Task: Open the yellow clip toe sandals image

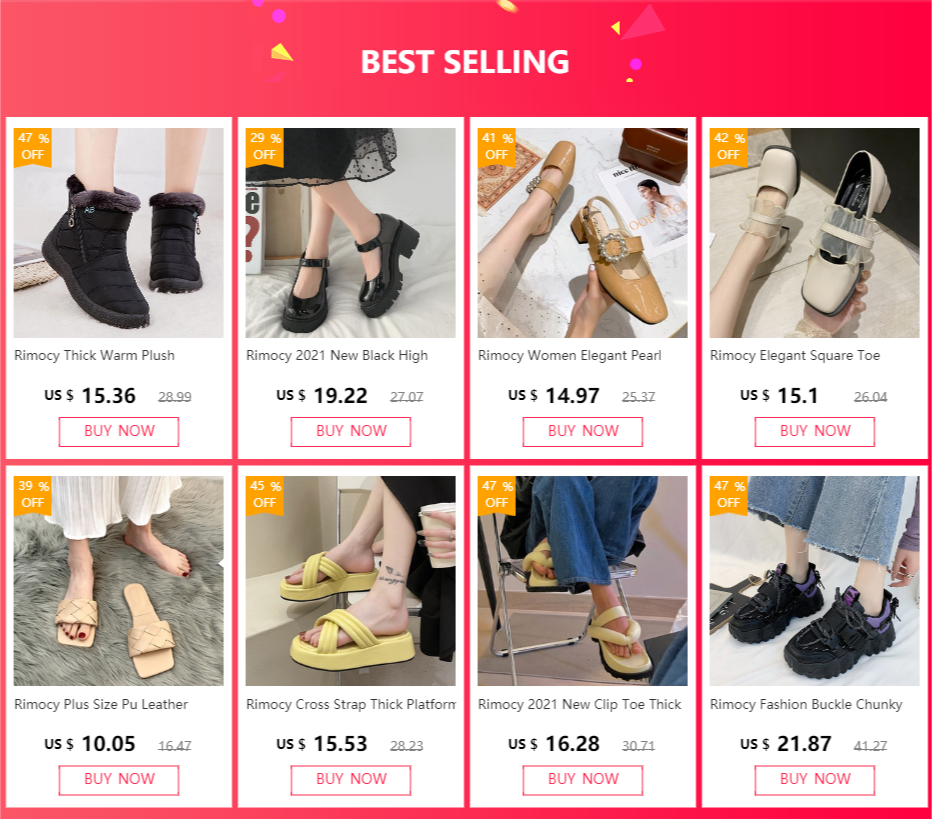Action: tap(582, 581)
